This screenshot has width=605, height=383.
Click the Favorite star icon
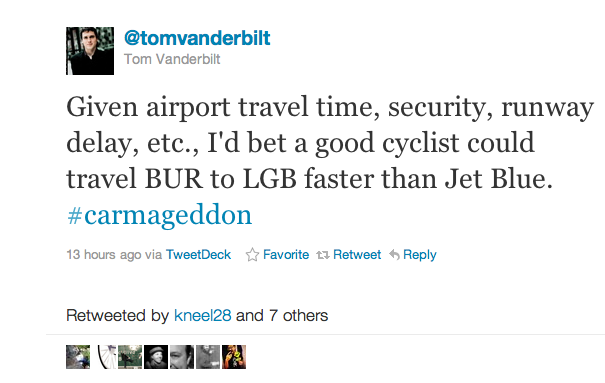pyautogui.click(x=252, y=255)
